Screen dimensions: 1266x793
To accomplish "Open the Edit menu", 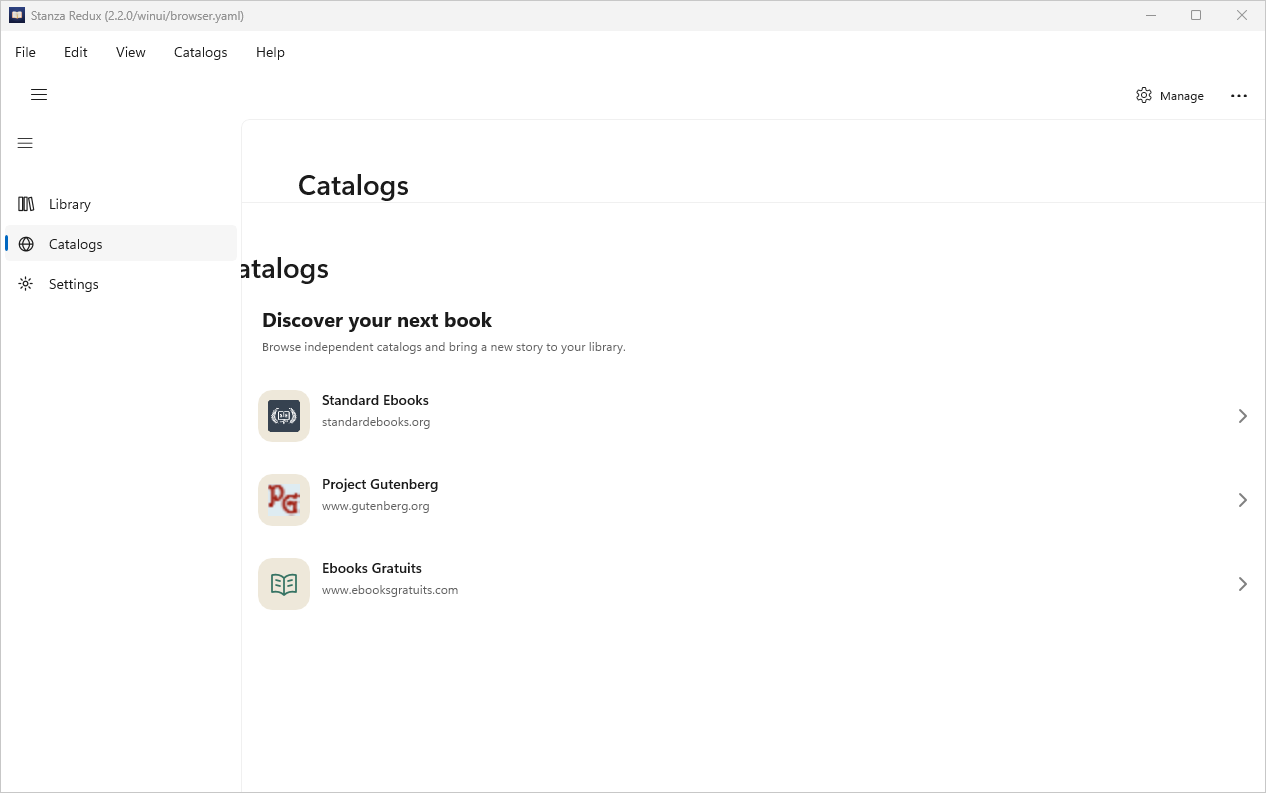I will click(76, 52).
